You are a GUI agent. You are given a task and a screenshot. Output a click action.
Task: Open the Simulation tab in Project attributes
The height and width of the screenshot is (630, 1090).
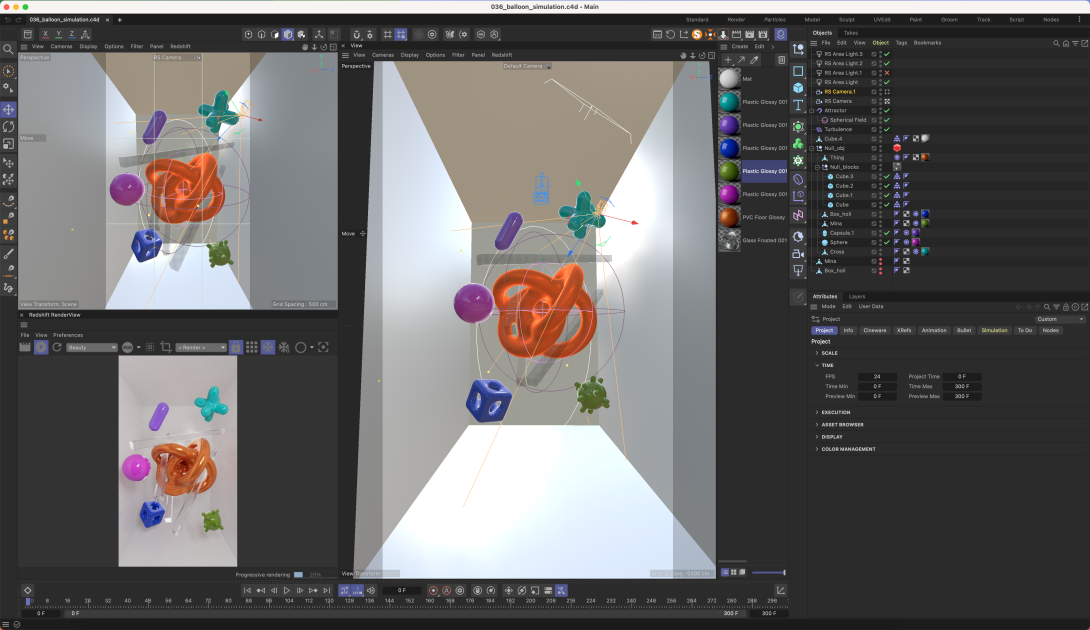coord(994,330)
